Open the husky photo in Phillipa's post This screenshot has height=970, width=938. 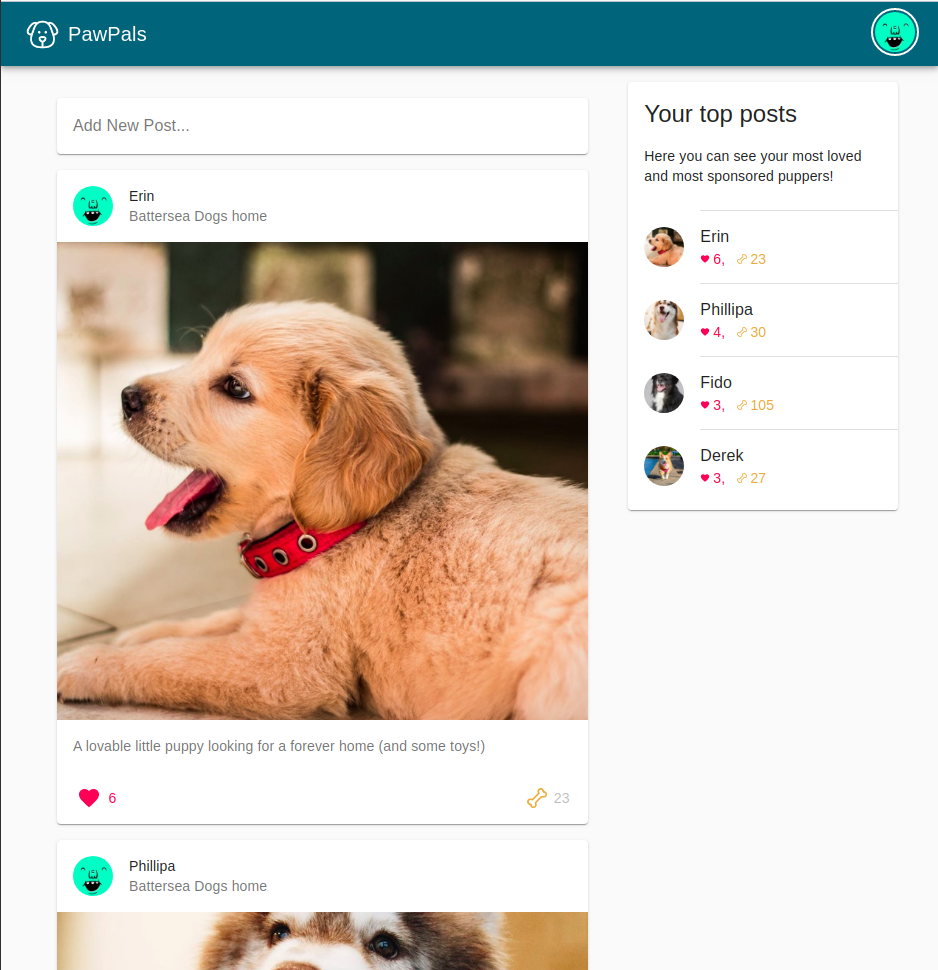click(322, 941)
